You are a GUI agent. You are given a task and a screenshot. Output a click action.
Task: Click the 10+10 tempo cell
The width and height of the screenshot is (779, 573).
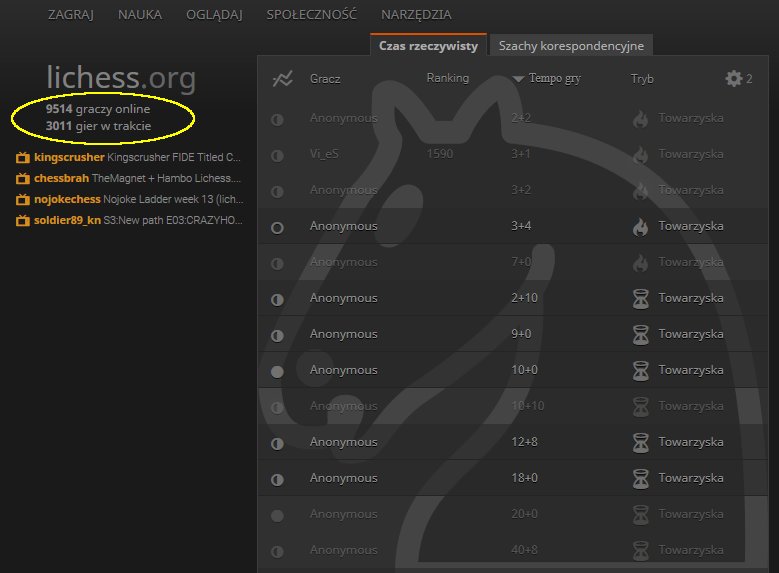(x=528, y=406)
